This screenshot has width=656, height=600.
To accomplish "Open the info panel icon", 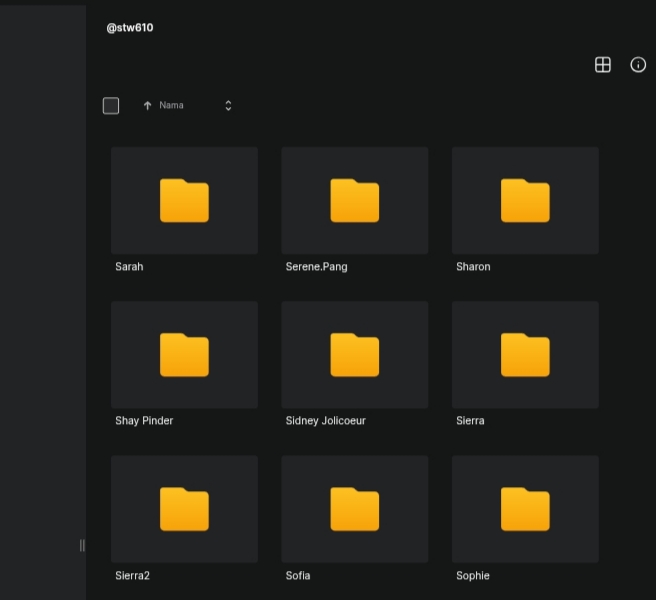I will pyautogui.click(x=638, y=65).
